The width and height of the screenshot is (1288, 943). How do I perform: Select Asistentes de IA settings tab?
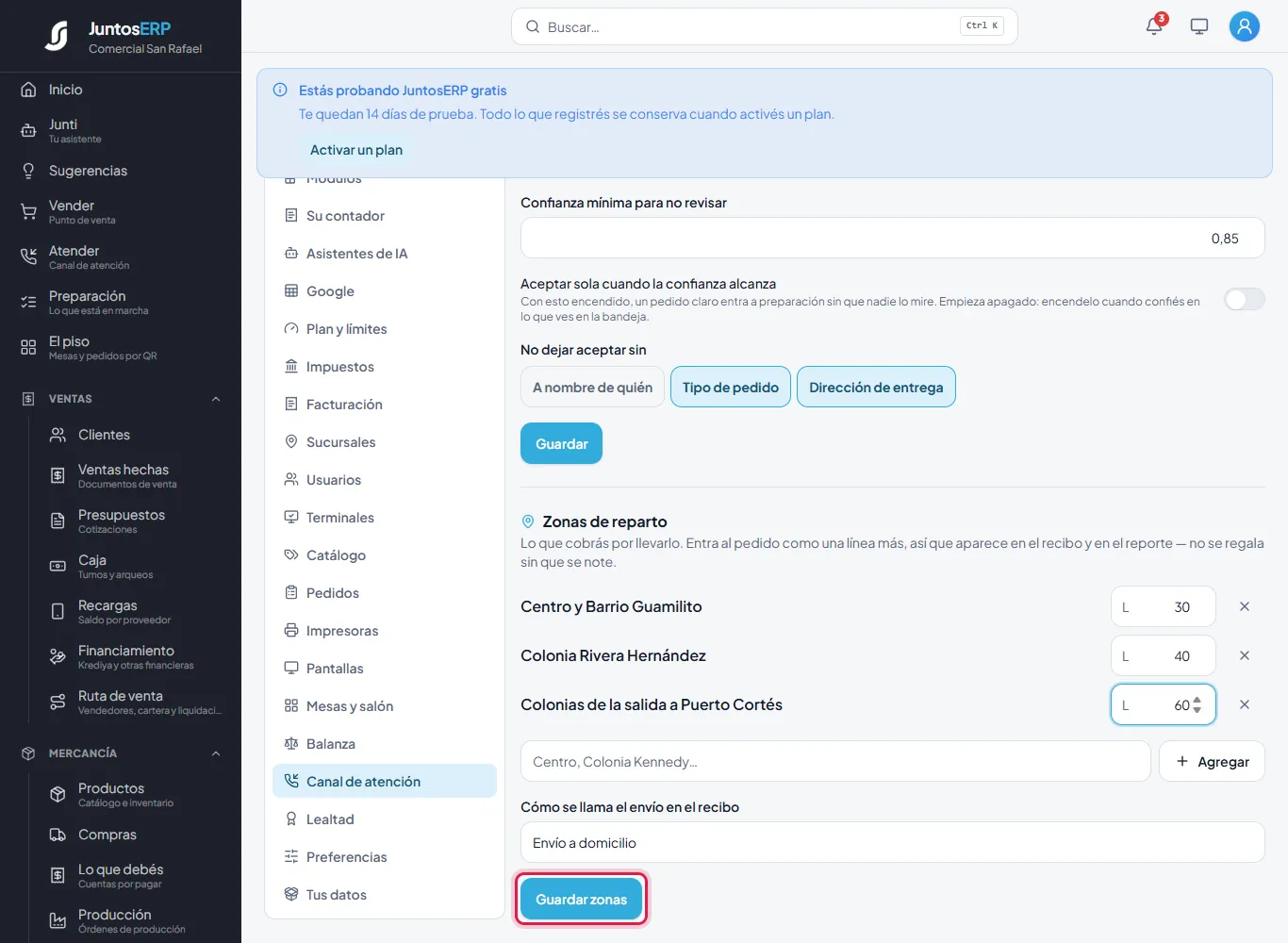click(385, 254)
